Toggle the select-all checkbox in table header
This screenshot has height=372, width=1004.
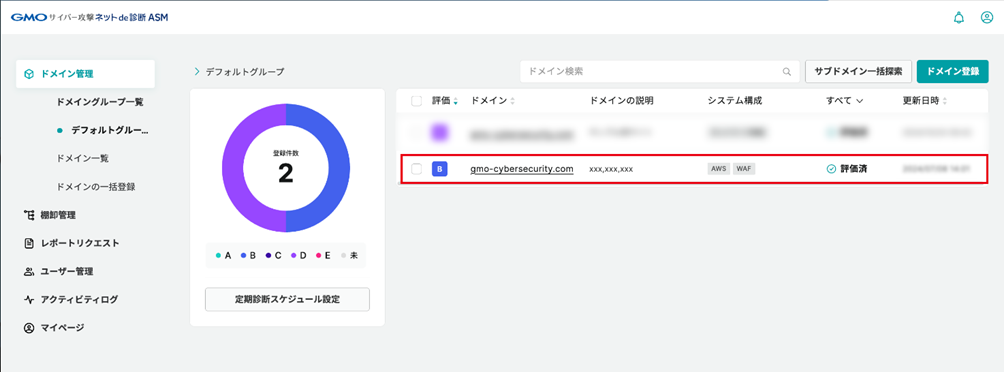[x=416, y=101]
